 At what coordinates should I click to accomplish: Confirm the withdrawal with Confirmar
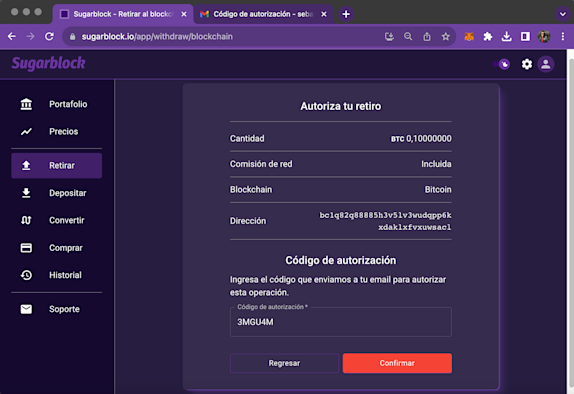[x=397, y=363]
